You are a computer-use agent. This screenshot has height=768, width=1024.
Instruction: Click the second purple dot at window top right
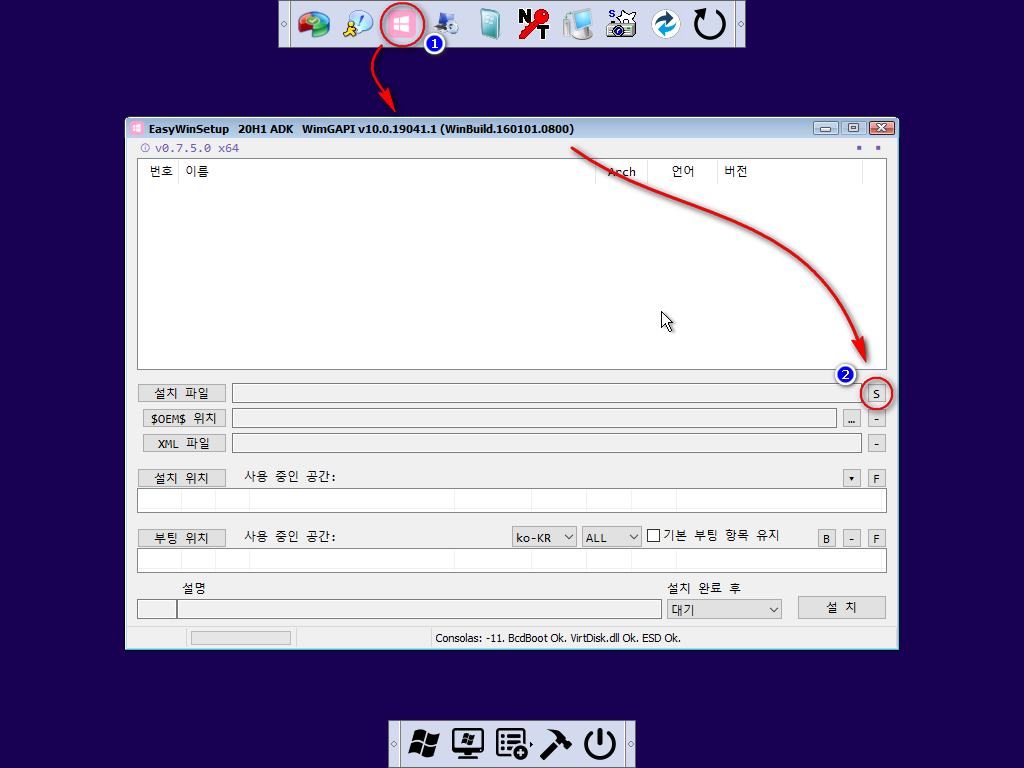coord(878,148)
